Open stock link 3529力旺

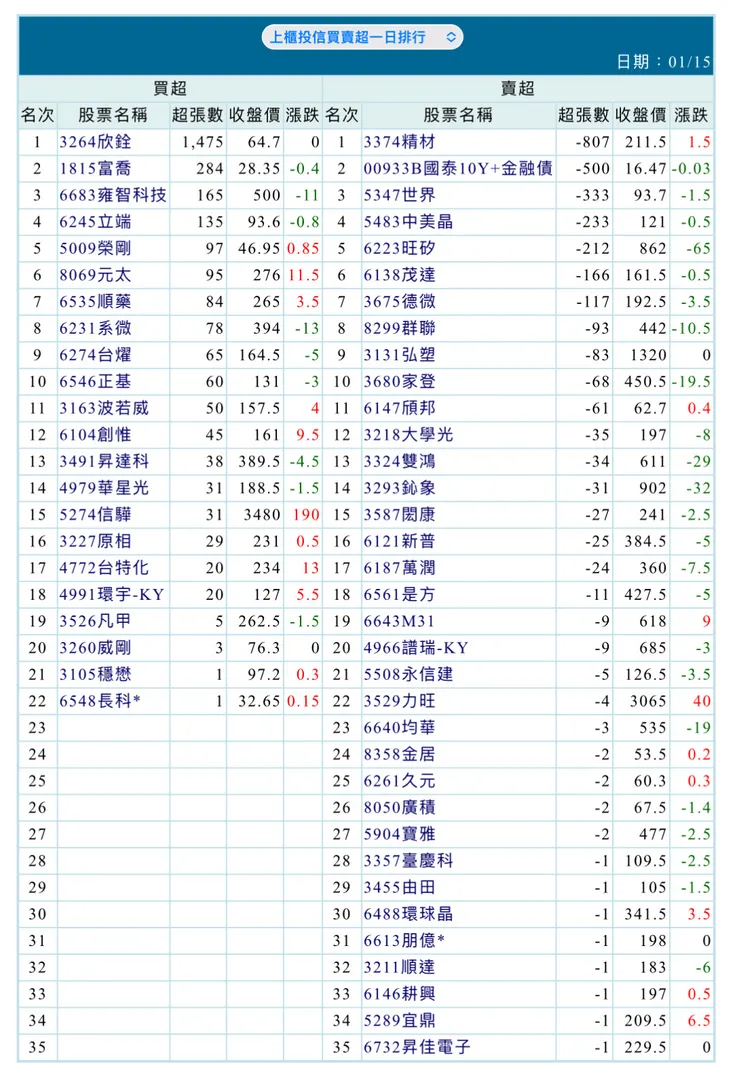pyautogui.click(x=400, y=701)
